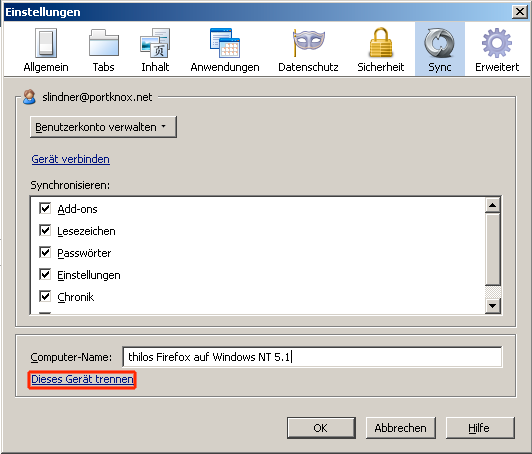This screenshot has height=454, width=532.
Task: Confirm with the OK button
Action: 321,428
